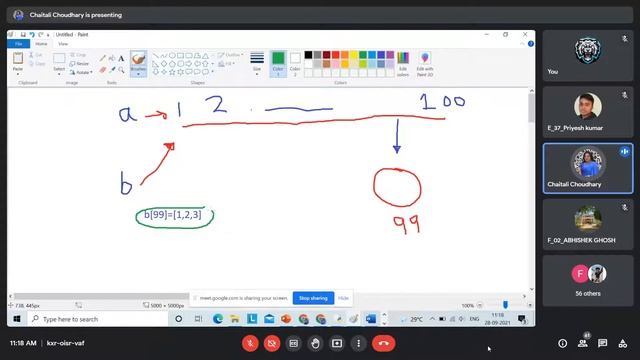The image size is (640, 360).
Task: Select Color 1 foreground swatch
Action: (278, 64)
